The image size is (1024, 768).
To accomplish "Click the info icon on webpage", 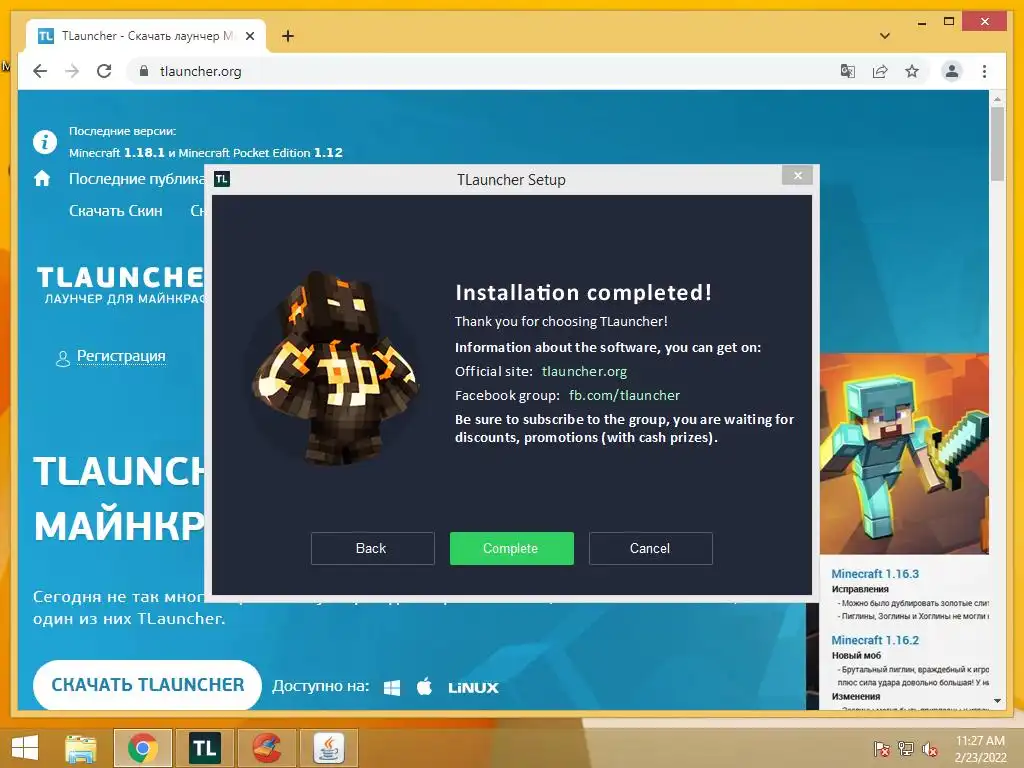I will (x=44, y=142).
